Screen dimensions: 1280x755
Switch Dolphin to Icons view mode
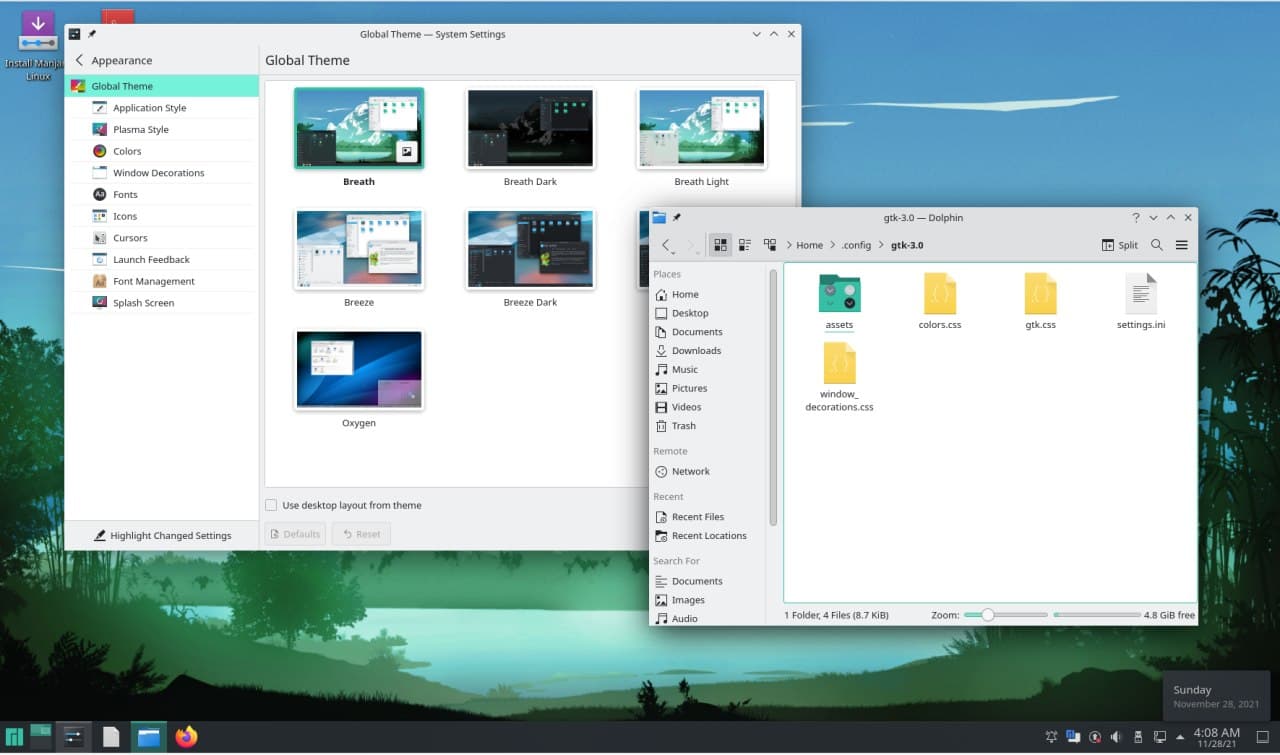pyautogui.click(x=720, y=245)
